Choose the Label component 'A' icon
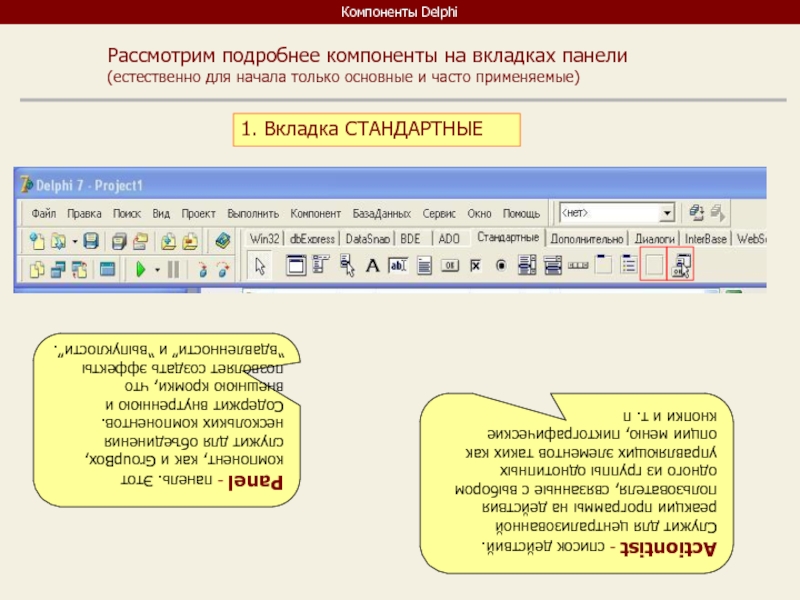Screen dimensions: 800x600 point(372,266)
